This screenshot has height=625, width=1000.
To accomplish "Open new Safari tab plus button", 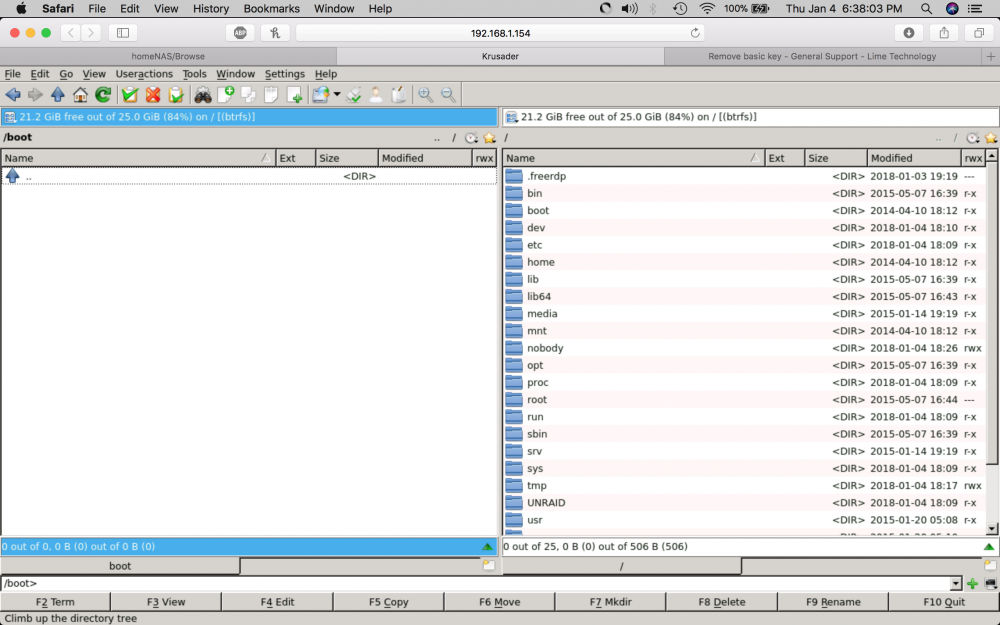I will (x=990, y=56).
